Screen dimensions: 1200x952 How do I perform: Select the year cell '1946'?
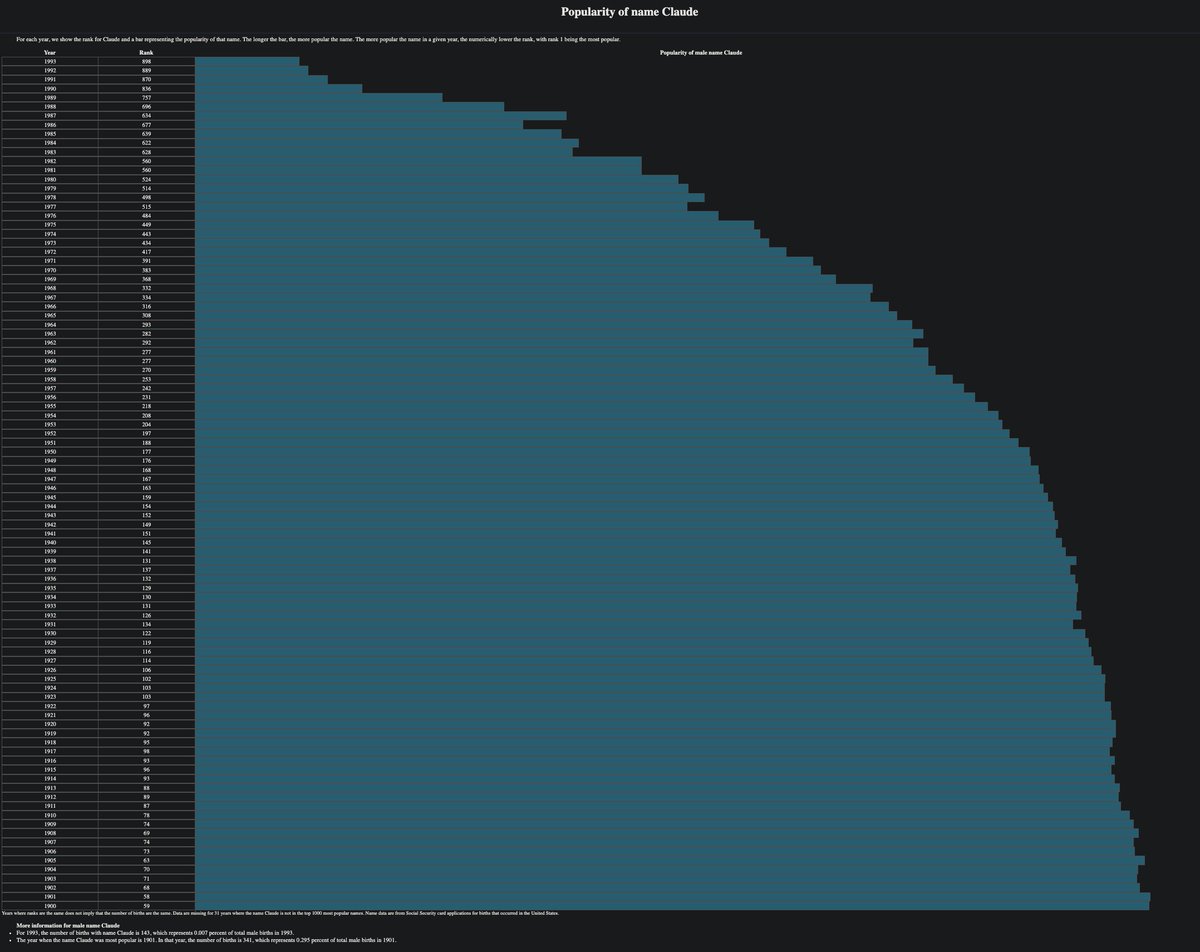click(x=50, y=487)
